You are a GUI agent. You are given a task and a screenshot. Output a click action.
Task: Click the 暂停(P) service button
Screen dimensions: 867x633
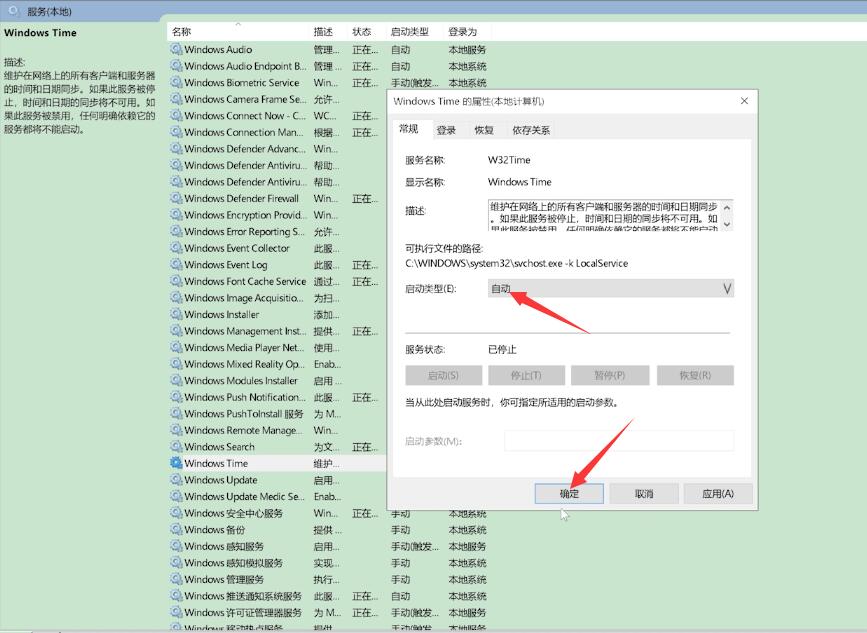(610, 375)
